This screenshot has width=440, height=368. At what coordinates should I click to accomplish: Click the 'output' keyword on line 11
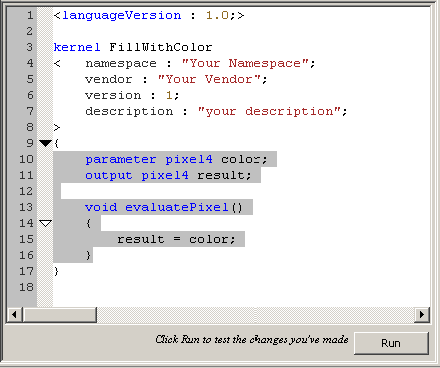(x=109, y=175)
